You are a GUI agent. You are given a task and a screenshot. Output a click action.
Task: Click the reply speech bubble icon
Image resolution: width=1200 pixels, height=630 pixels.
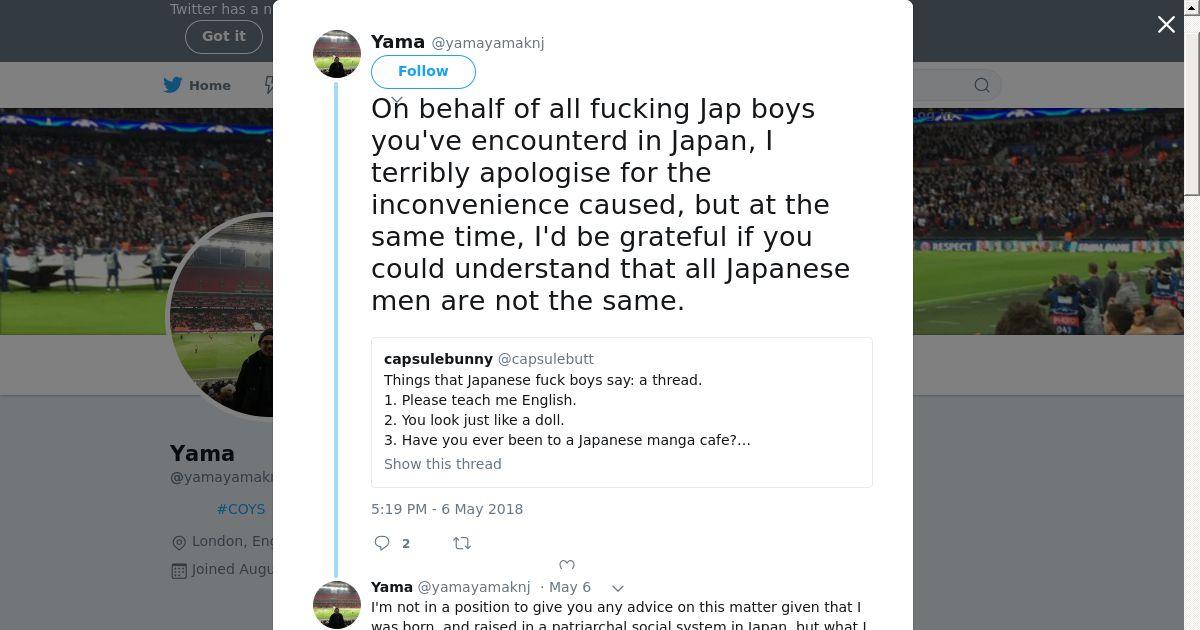tap(382, 543)
